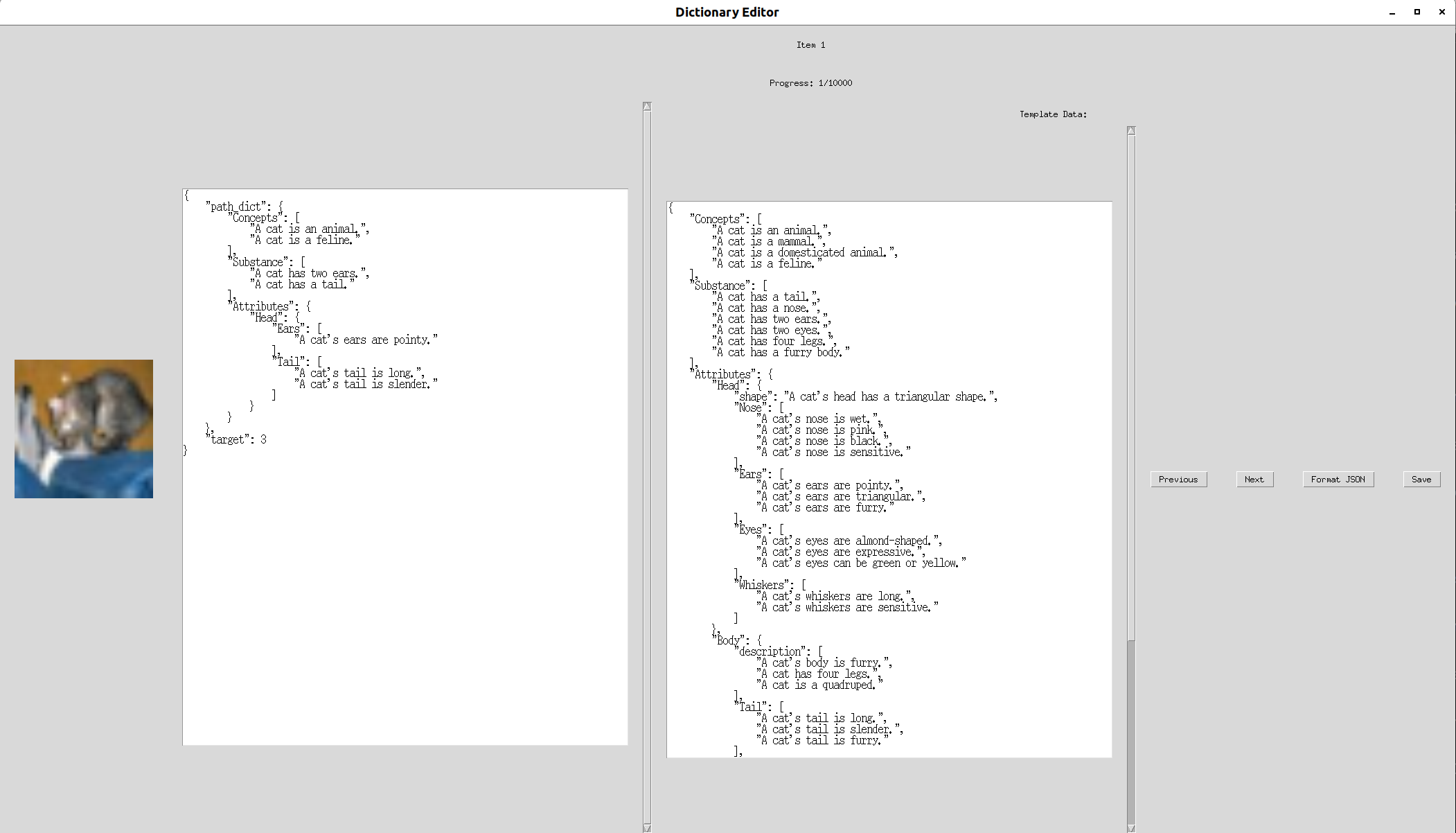The width and height of the screenshot is (1456, 833).
Task: Click the down arrow of the template scrollbar
Action: (1131, 827)
